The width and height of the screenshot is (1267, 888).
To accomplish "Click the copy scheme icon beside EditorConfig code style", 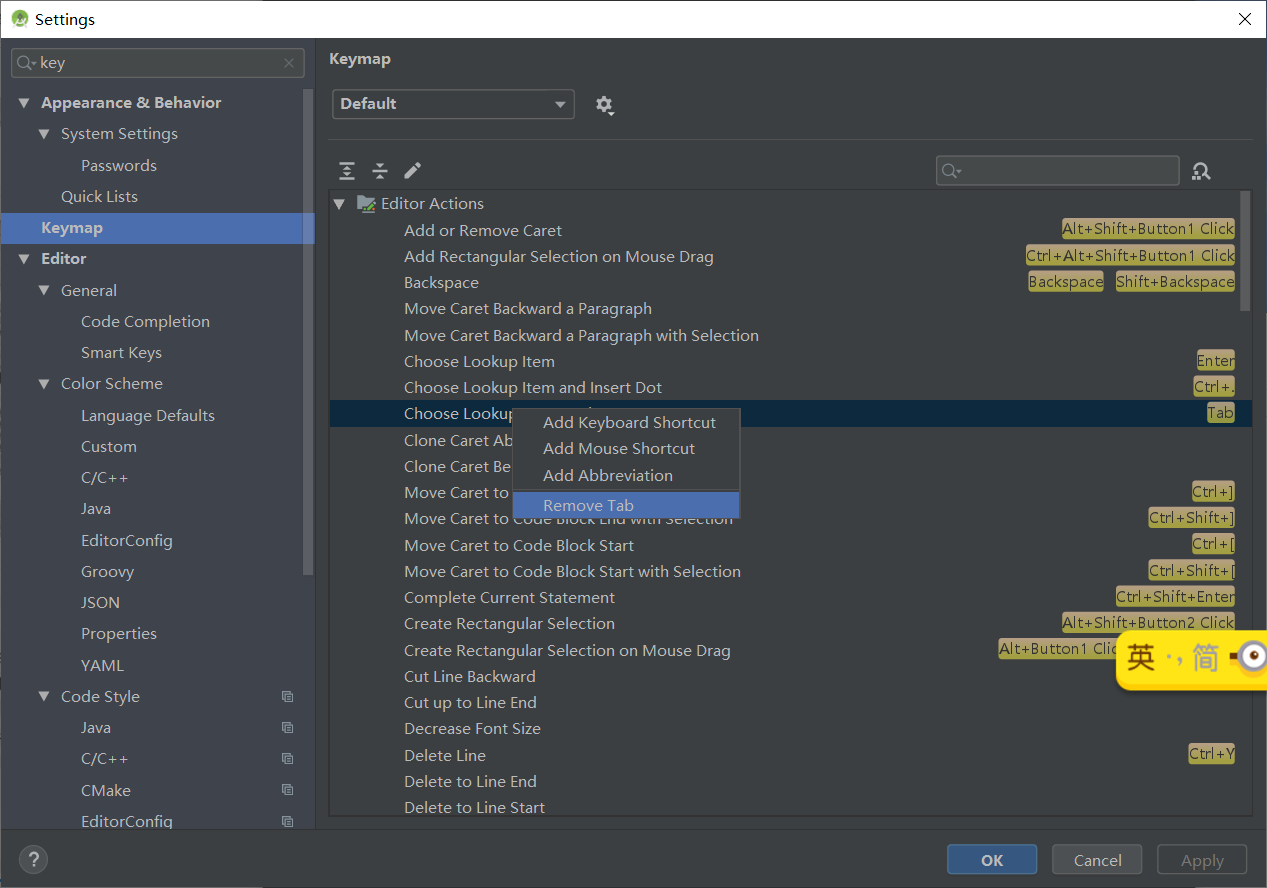I will pyautogui.click(x=287, y=820).
